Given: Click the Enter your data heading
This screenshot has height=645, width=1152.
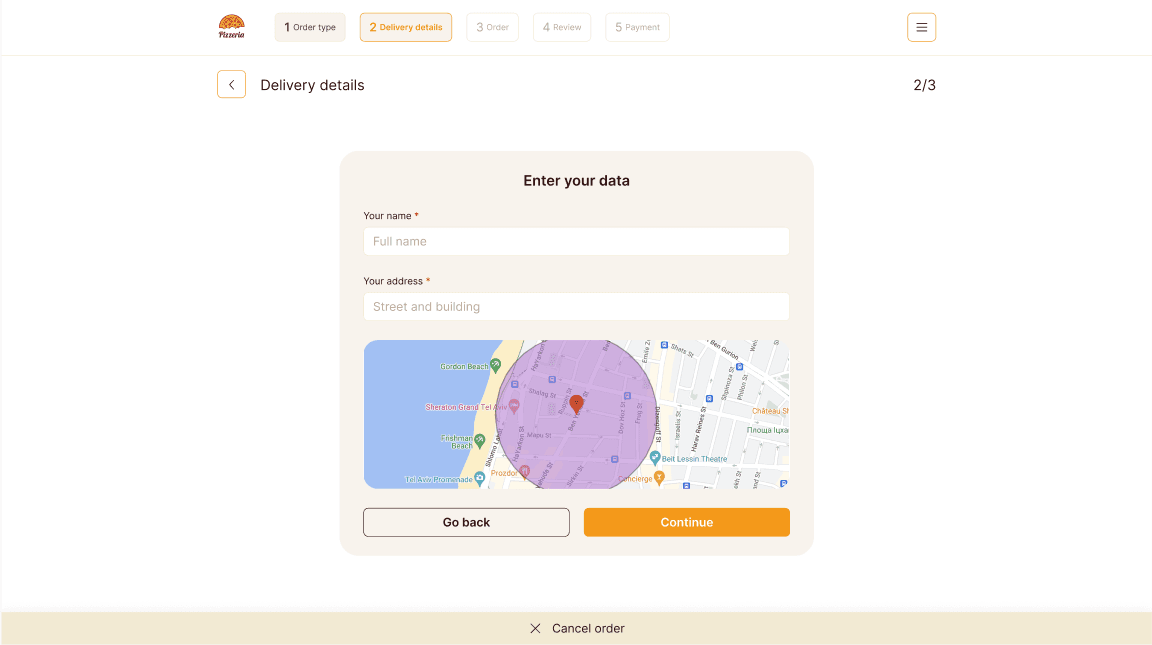Looking at the screenshot, I should [x=577, y=181].
